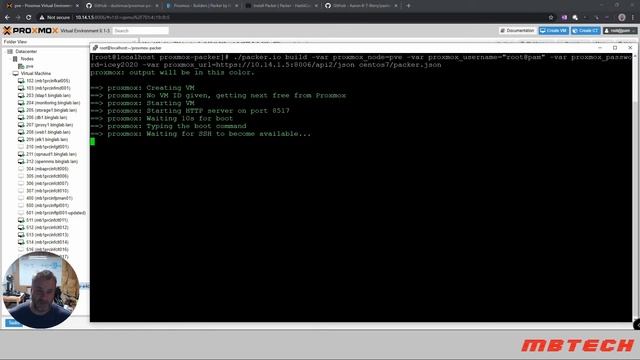This screenshot has width=640, height=360.
Task: Click the Proxmox logo
Action: (x=31, y=31)
